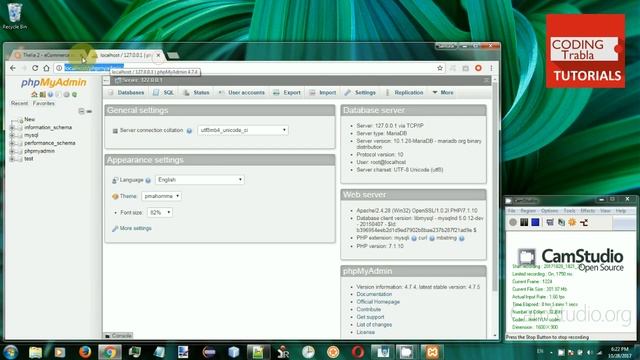Click the blue CamStudio stop button

535,222
